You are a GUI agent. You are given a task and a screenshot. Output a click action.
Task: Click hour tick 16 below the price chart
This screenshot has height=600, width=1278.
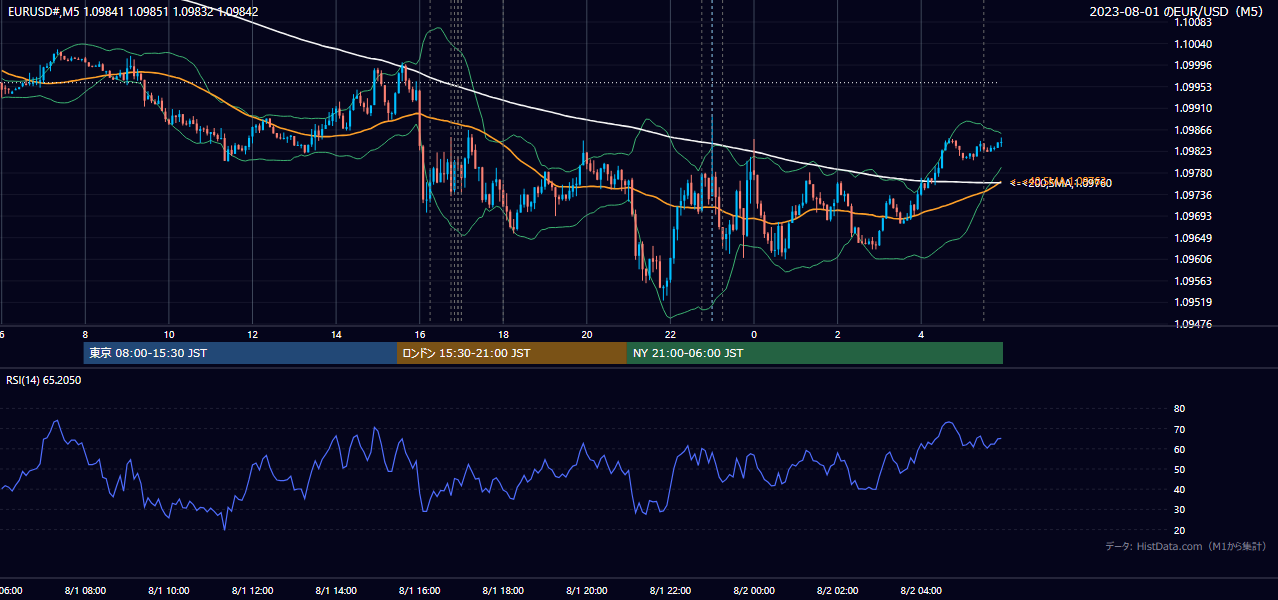click(x=420, y=335)
